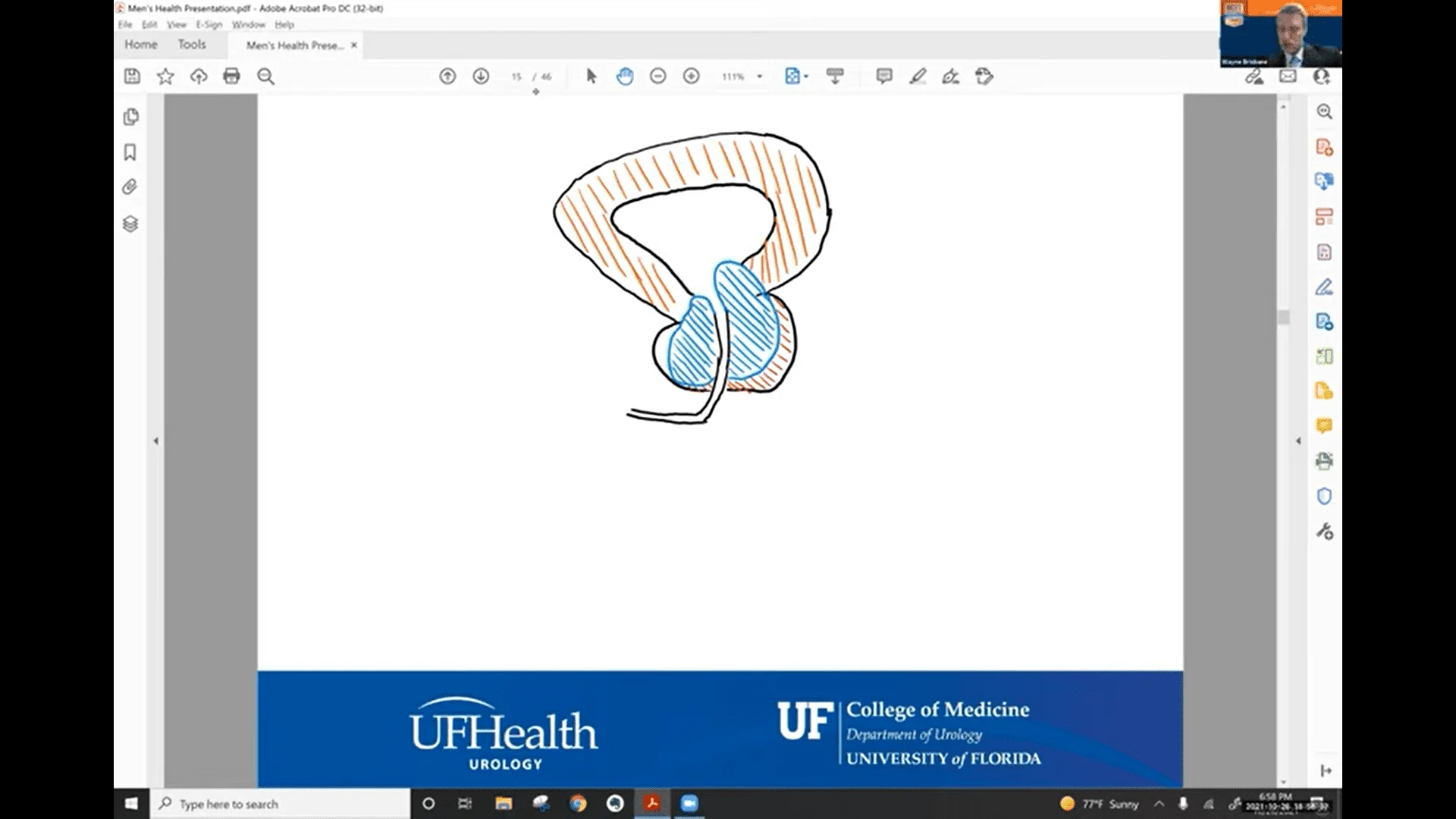The image size is (1456, 819).
Task: Select the Men's Health Presentation document tab
Action: coord(295,45)
